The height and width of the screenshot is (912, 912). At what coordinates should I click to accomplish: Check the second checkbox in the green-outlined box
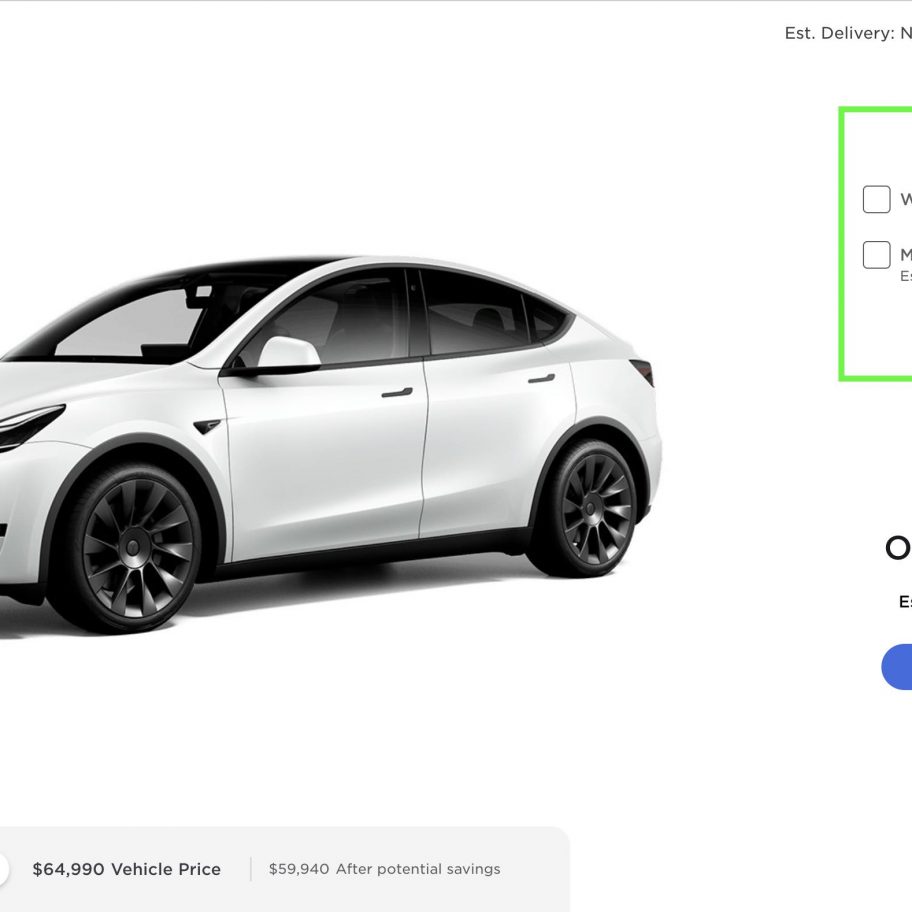click(876, 255)
